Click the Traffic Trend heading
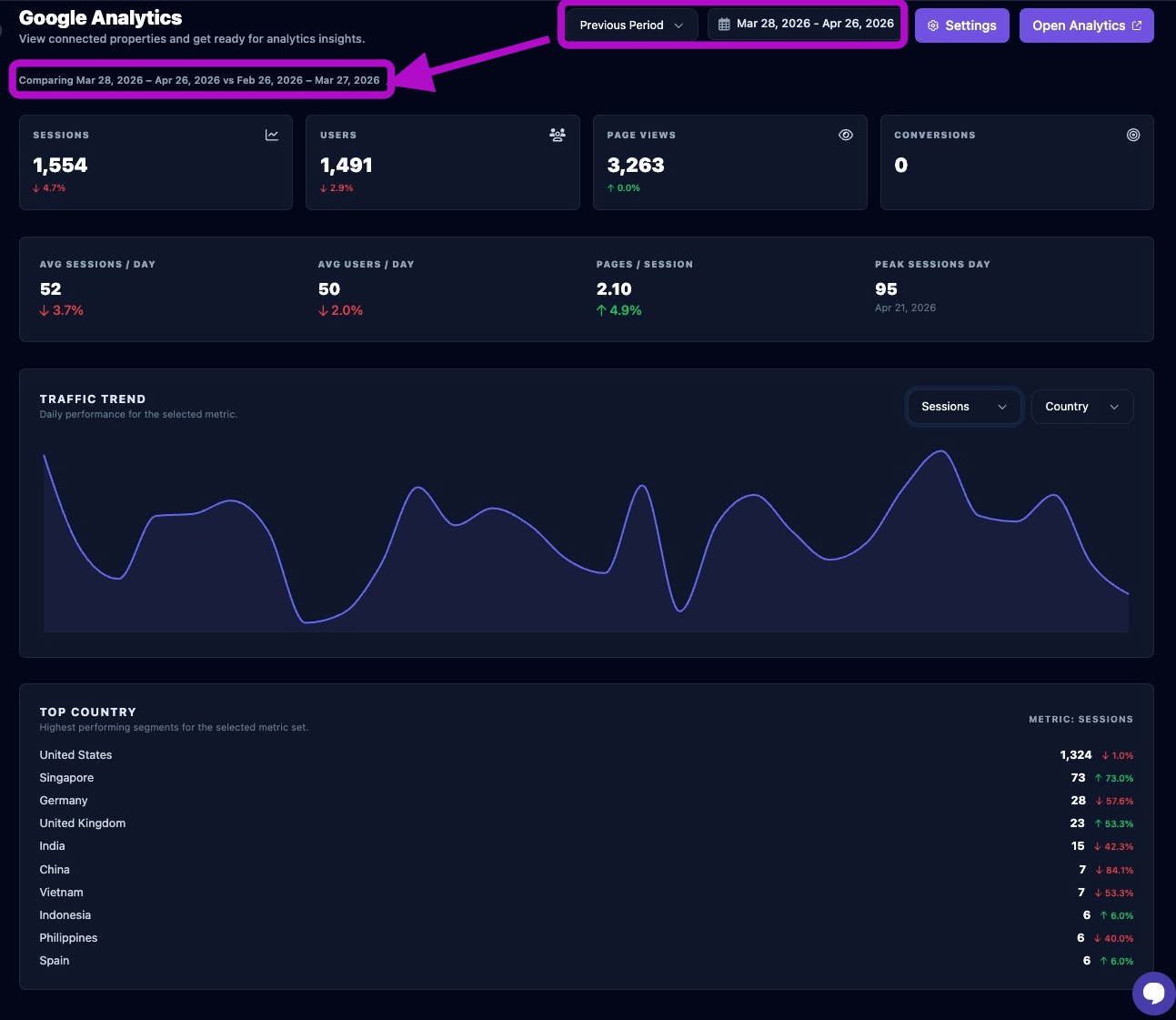This screenshot has width=1176, height=1020. pos(93,399)
